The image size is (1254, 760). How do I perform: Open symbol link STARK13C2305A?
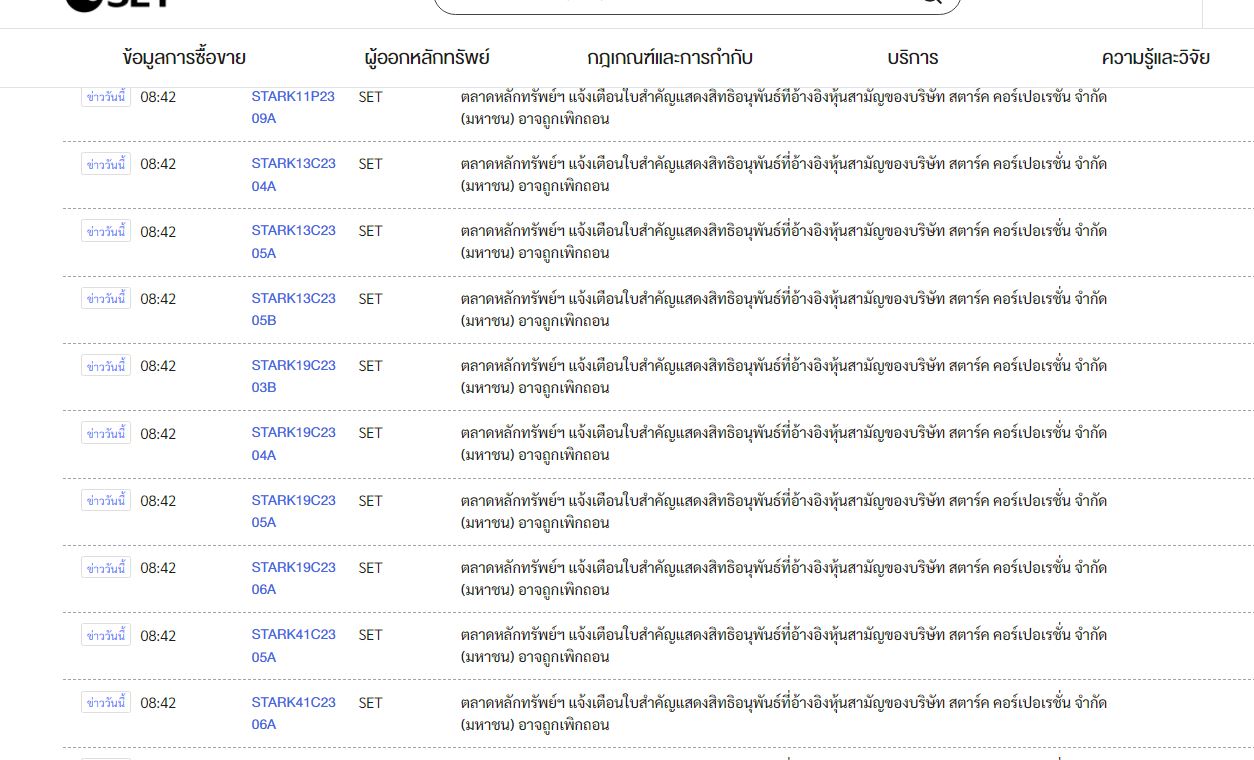tap(293, 241)
